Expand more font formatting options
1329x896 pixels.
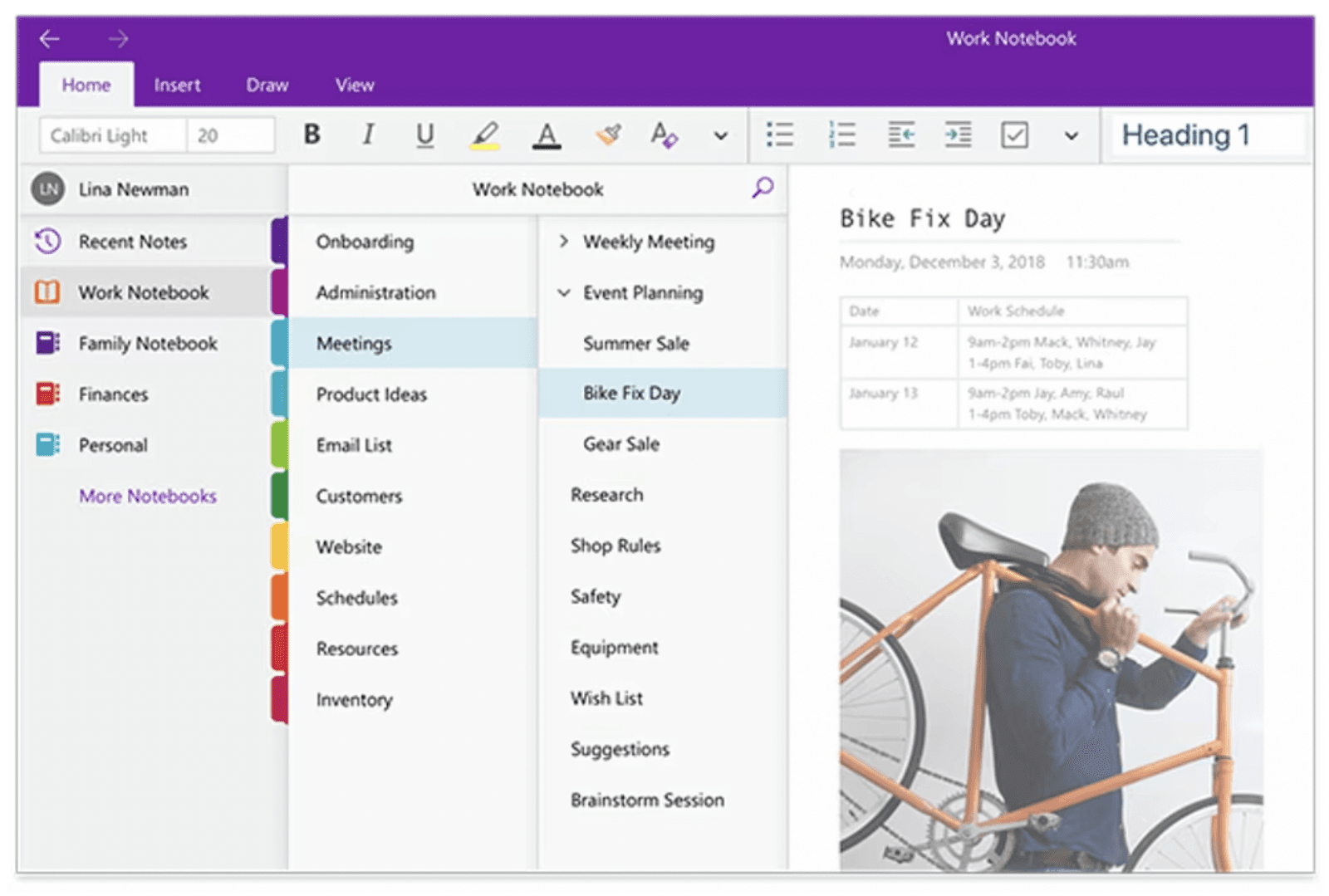pos(720,135)
